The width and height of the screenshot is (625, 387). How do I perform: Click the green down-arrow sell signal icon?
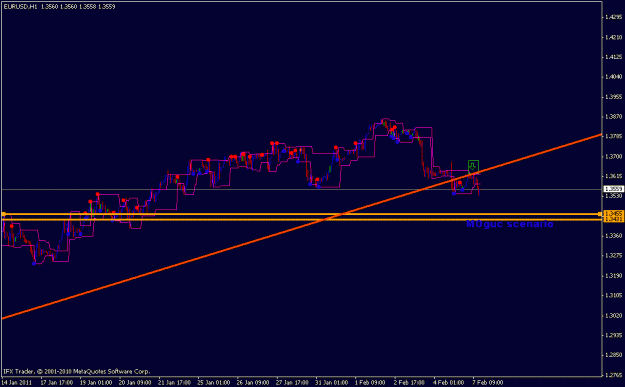coord(473,167)
